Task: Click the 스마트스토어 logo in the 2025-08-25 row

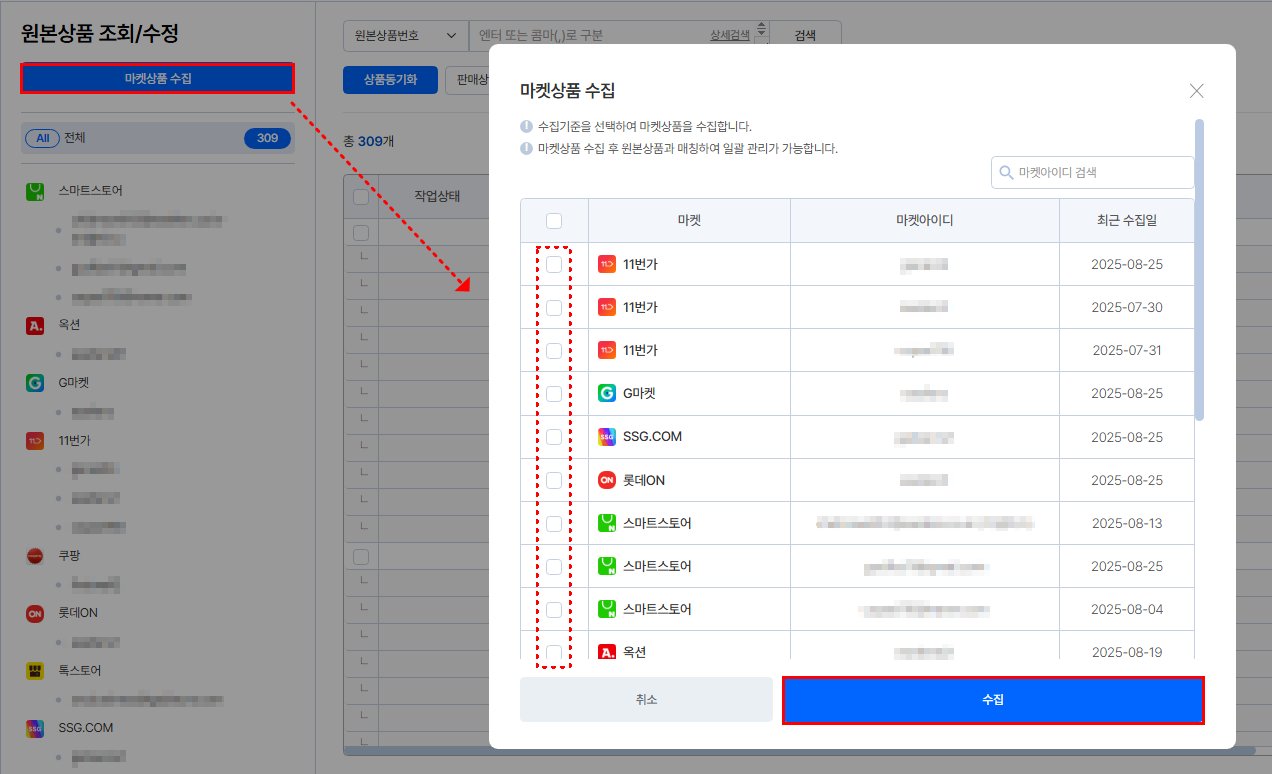Action: click(606, 566)
